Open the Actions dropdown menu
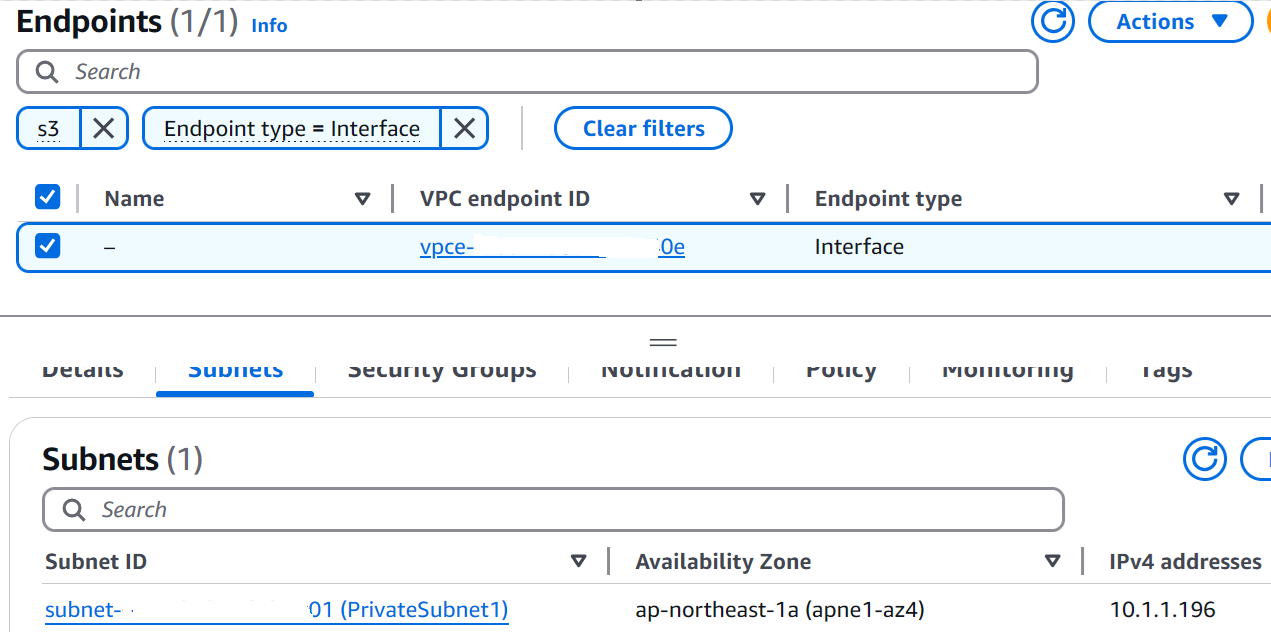This screenshot has height=632, width=1271. (x=1170, y=22)
